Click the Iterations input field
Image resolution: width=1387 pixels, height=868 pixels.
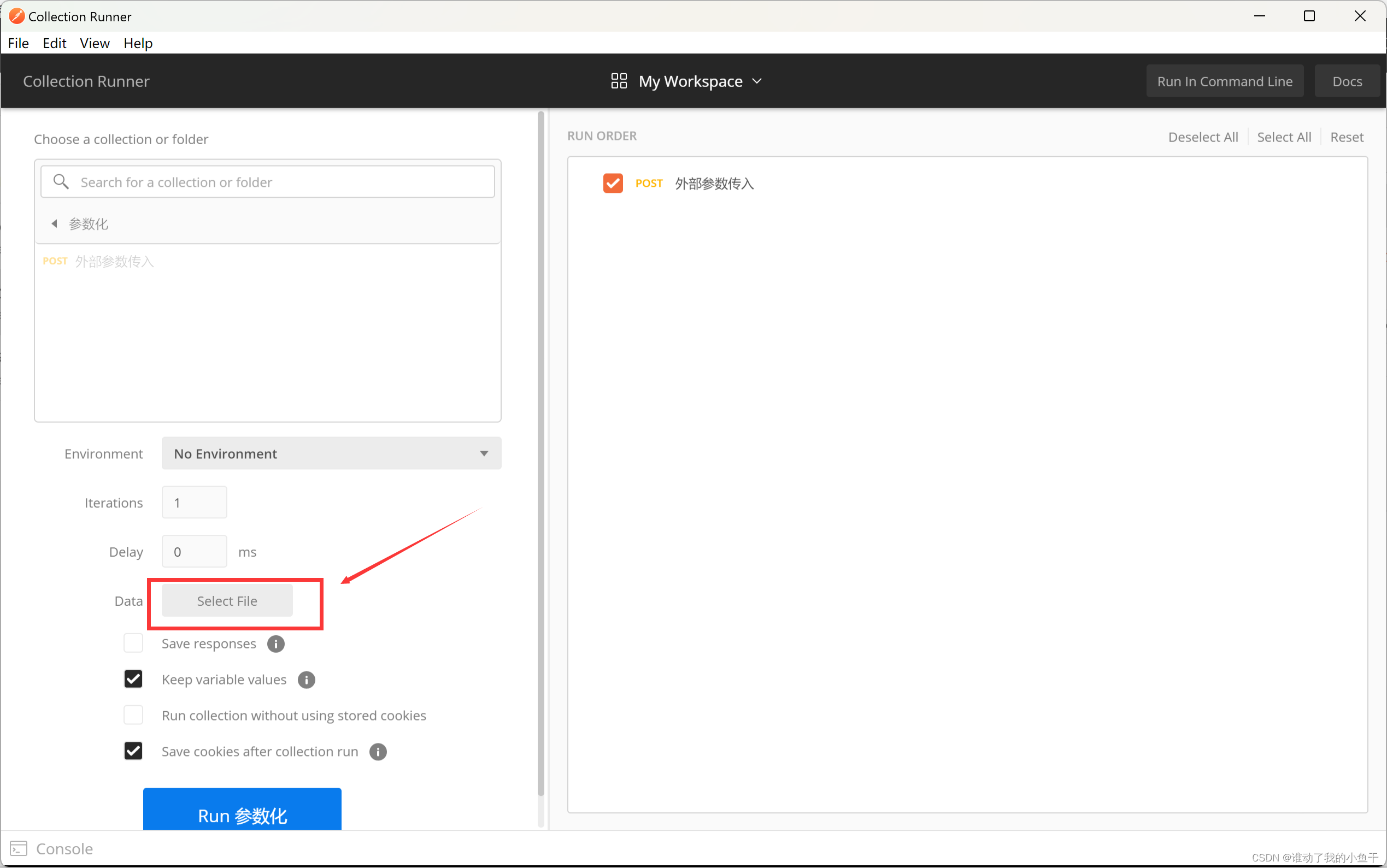click(194, 503)
